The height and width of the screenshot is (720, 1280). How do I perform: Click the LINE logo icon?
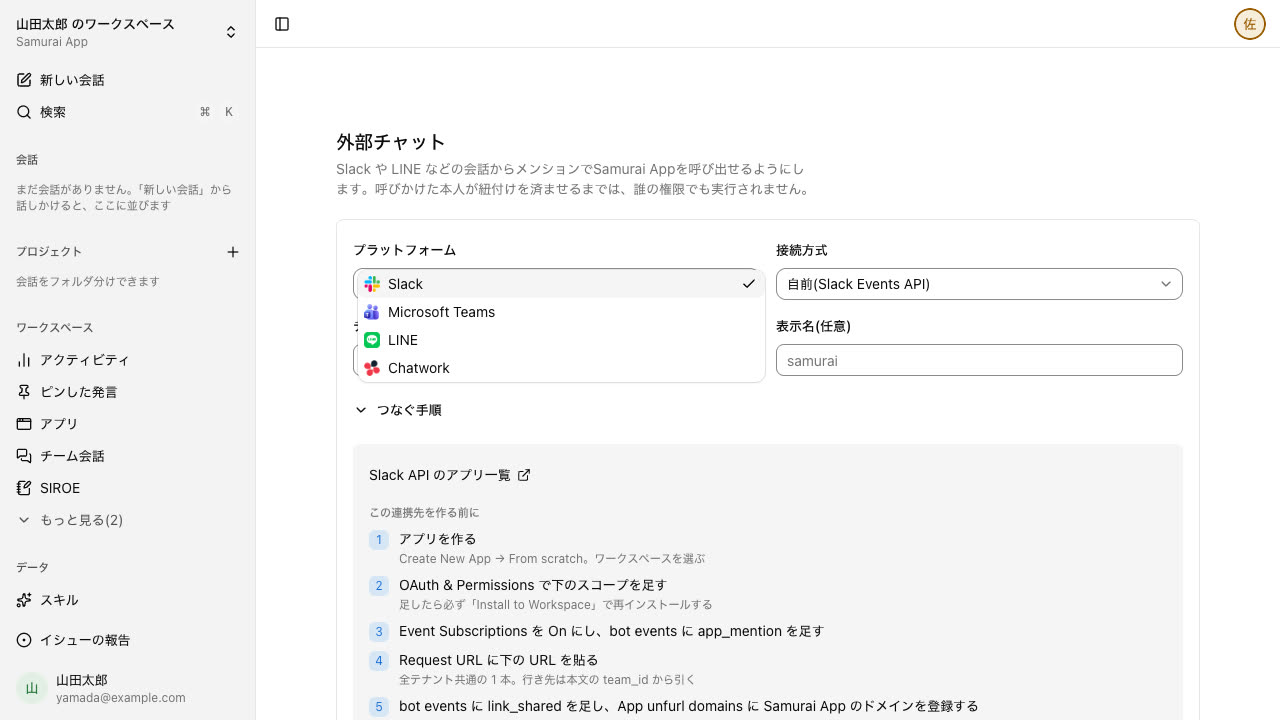pos(372,340)
